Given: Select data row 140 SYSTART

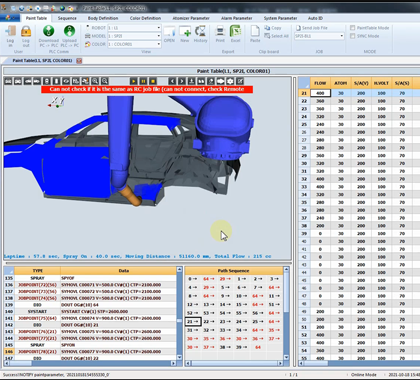Looking at the screenshot, I should [90, 312].
